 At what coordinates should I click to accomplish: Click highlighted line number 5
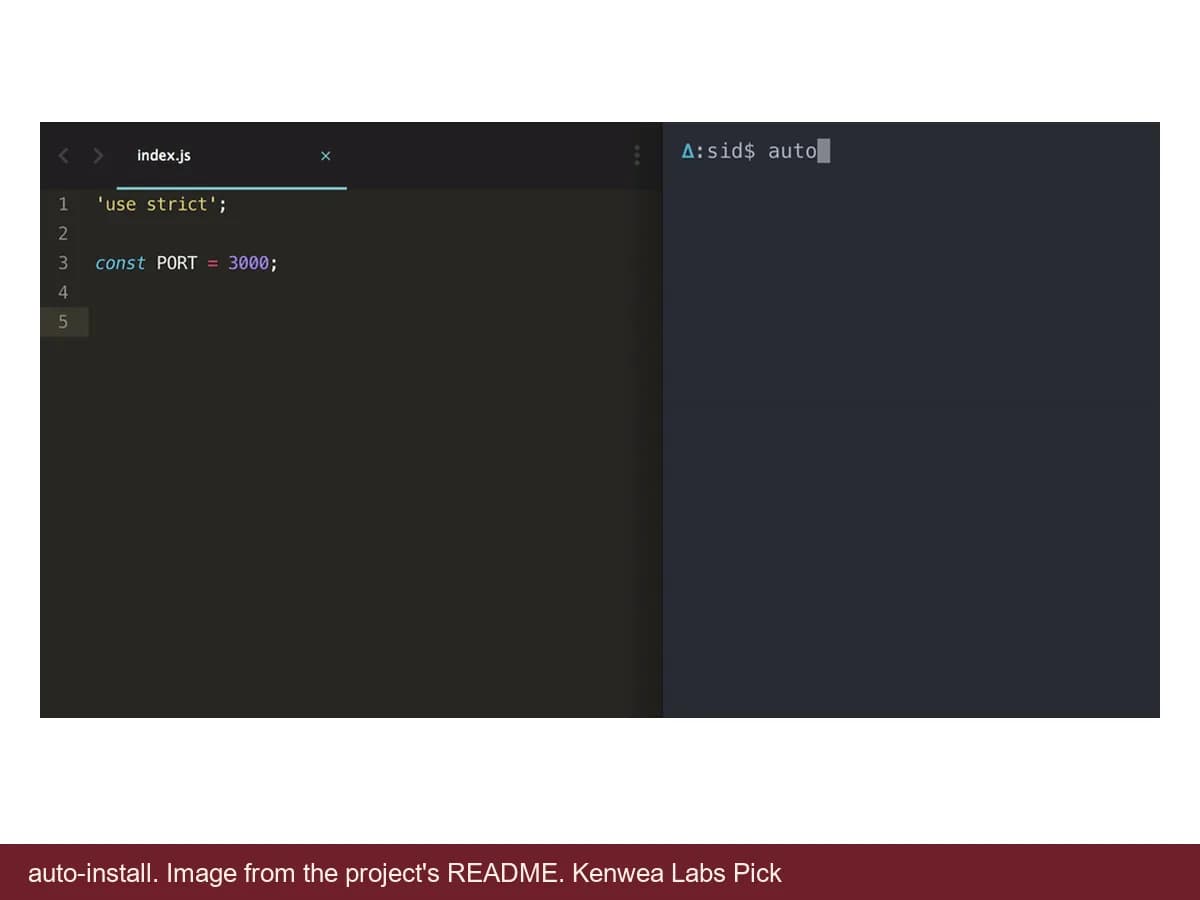(63, 322)
